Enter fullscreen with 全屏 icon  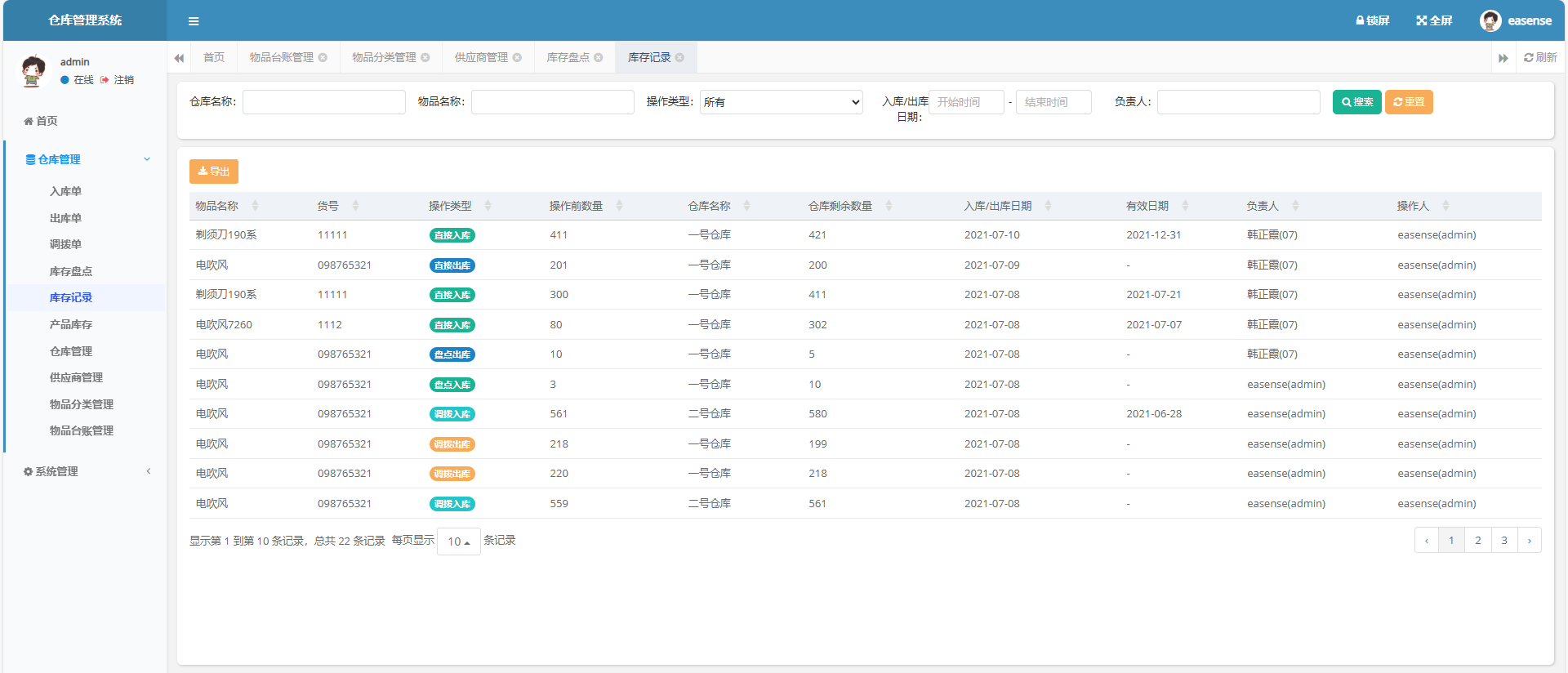click(x=1421, y=20)
